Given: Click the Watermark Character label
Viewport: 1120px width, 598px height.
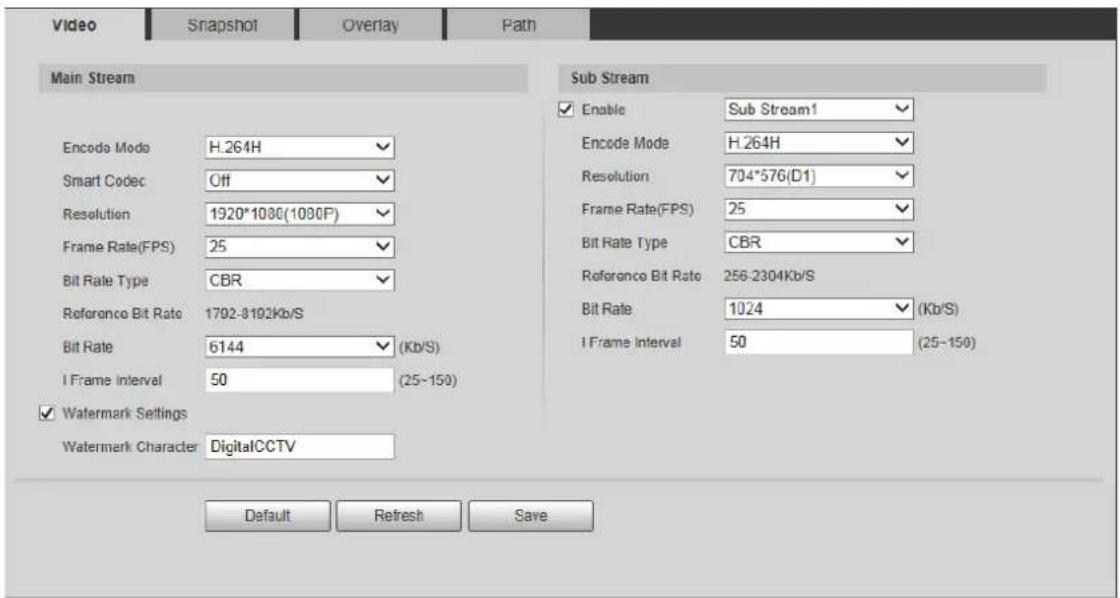Looking at the screenshot, I should point(130,447).
